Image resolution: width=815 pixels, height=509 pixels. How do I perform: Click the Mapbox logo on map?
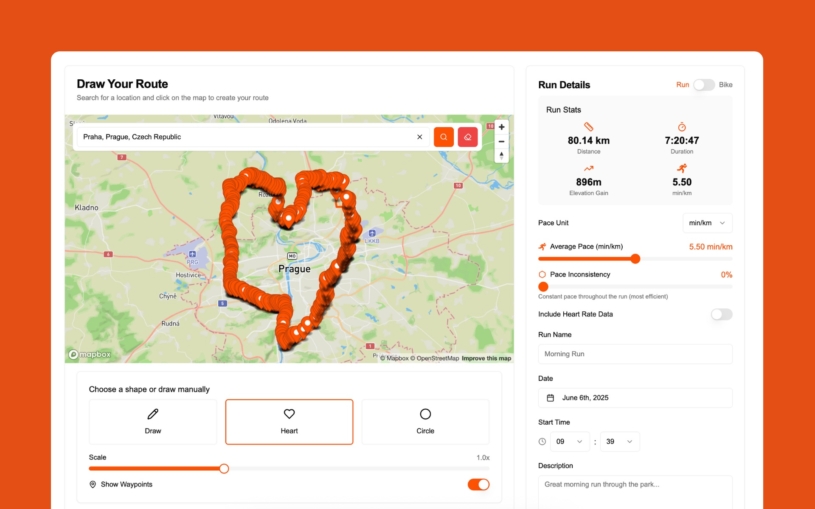coord(88,355)
